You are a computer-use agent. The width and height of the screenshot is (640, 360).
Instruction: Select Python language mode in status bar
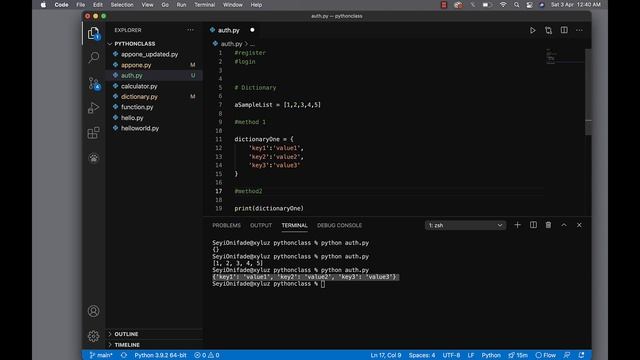pos(491,355)
